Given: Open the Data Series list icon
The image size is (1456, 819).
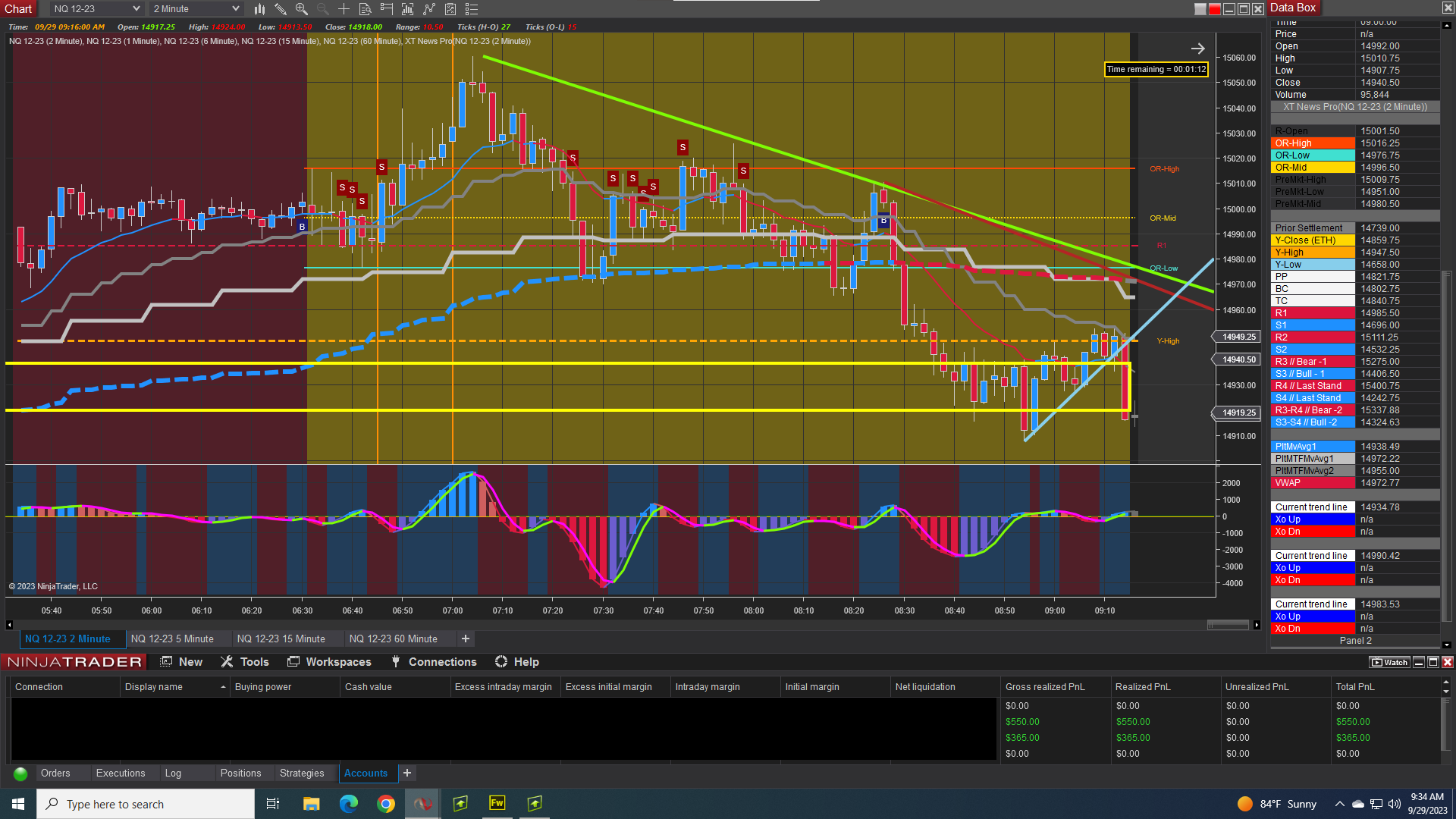Looking at the screenshot, I should [x=472, y=9].
